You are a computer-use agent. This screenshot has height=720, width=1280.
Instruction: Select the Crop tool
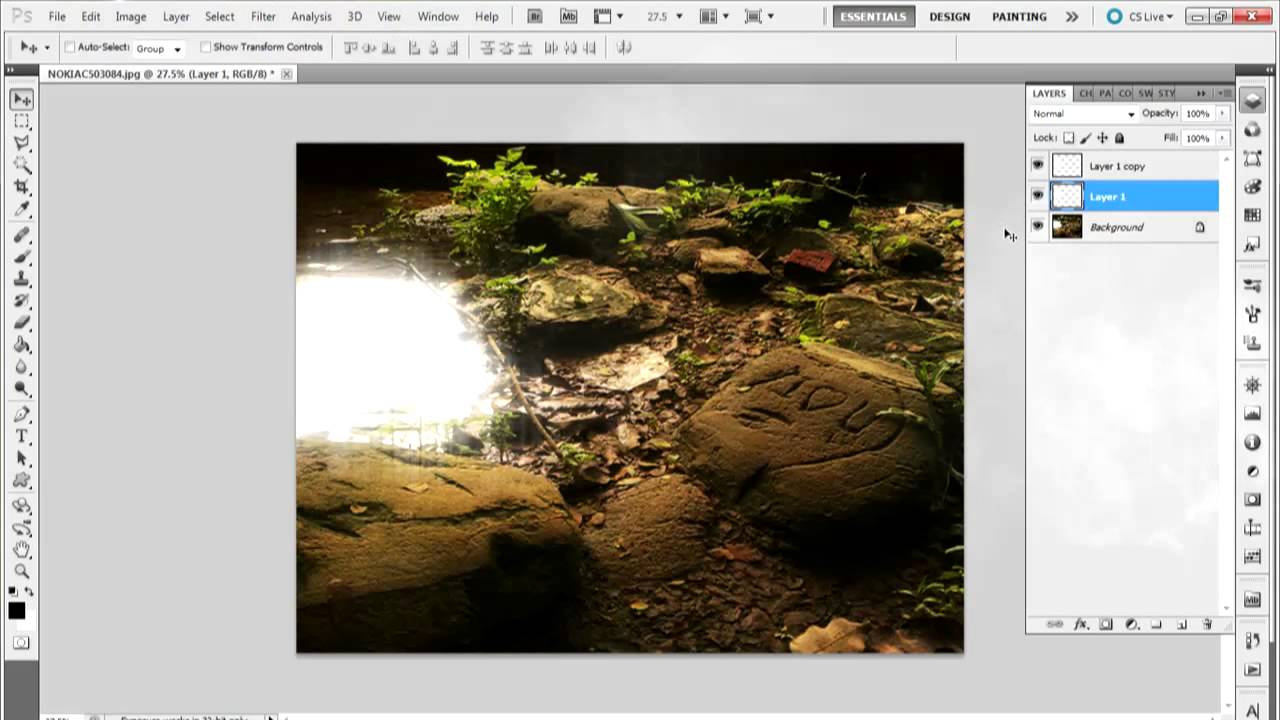pyautogui.click(x=22, y=187)
